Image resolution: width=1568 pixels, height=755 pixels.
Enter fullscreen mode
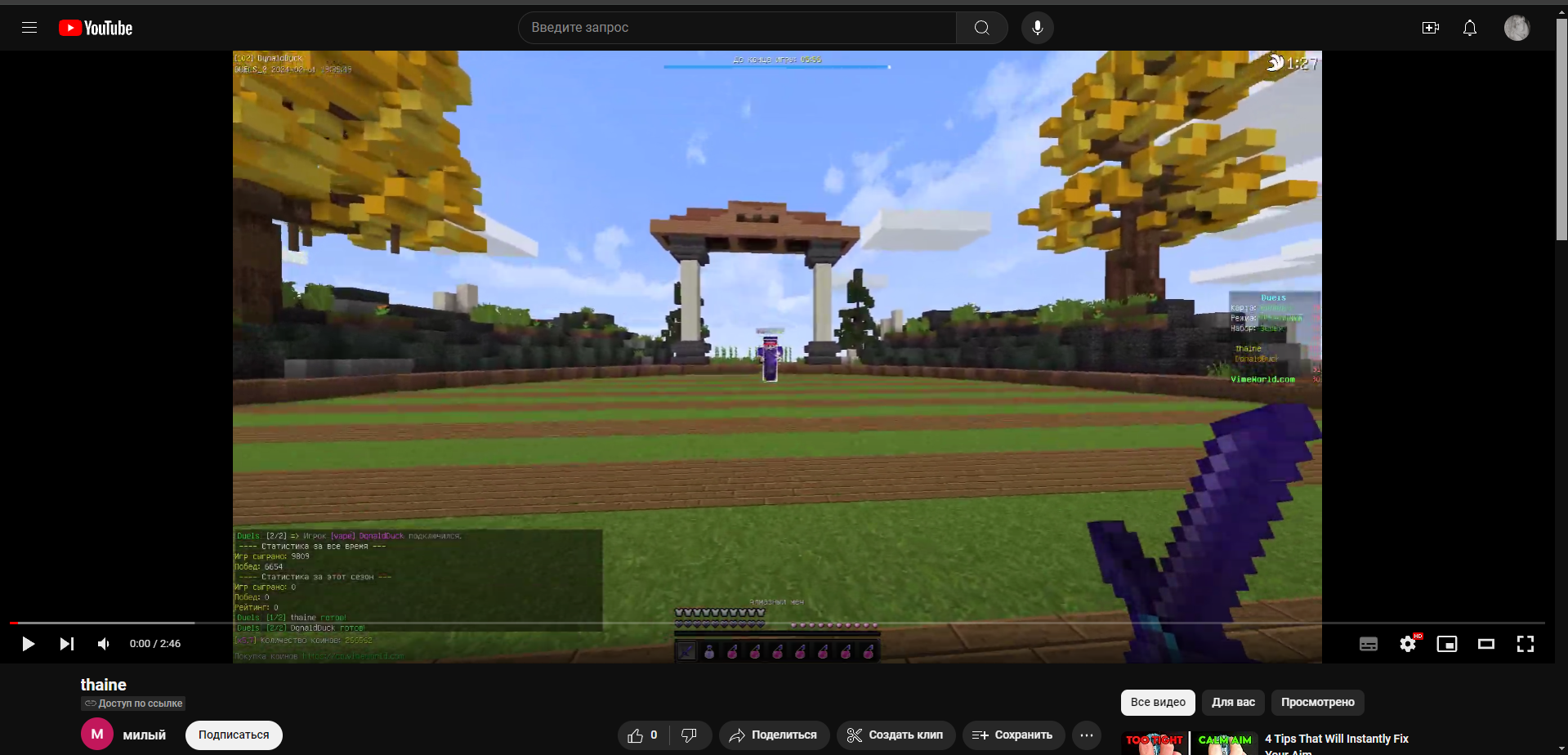[x=1526, y=644]
